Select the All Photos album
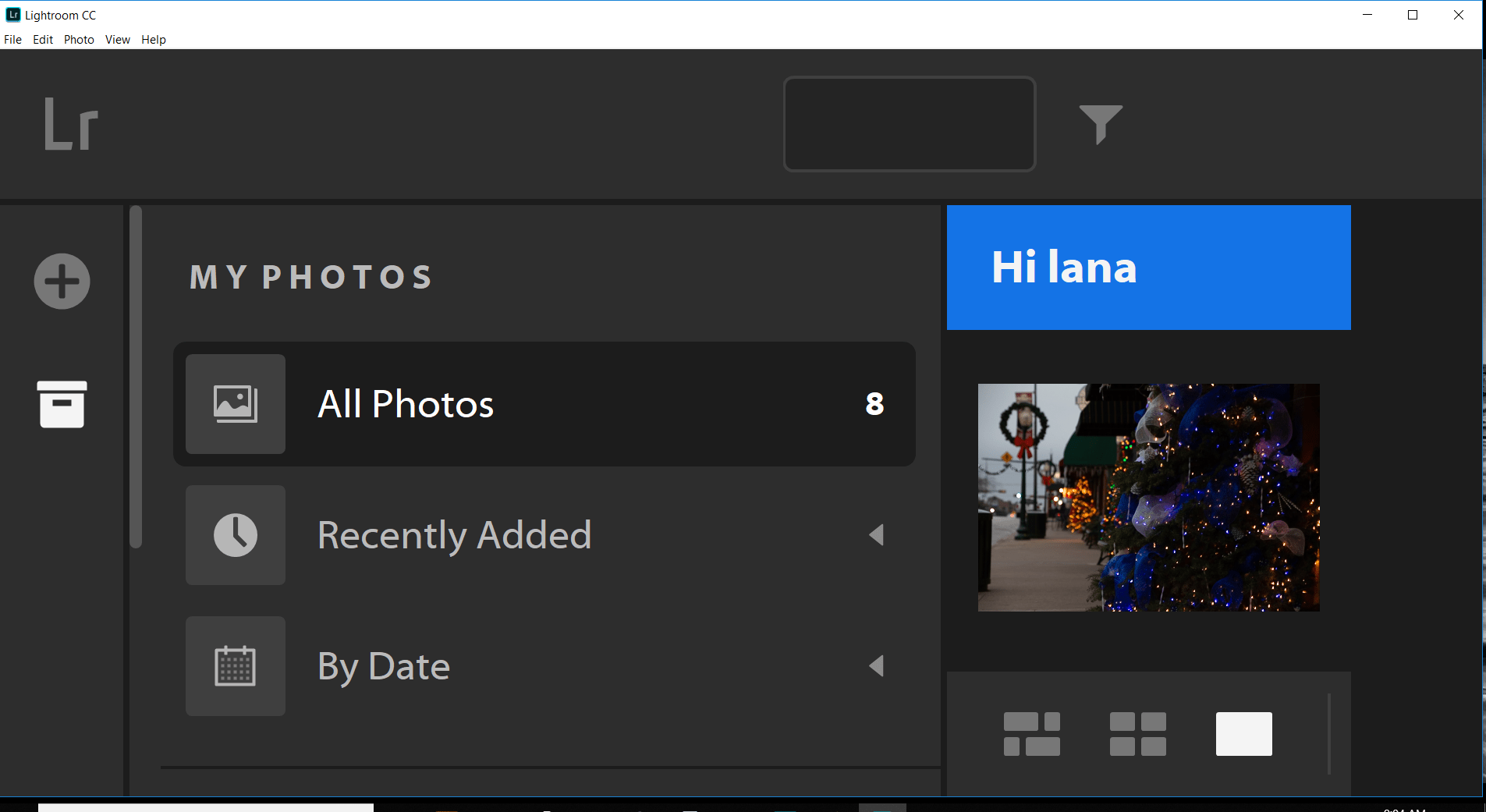This screenshot has height=812, width=1486. (x=544, y=403)
